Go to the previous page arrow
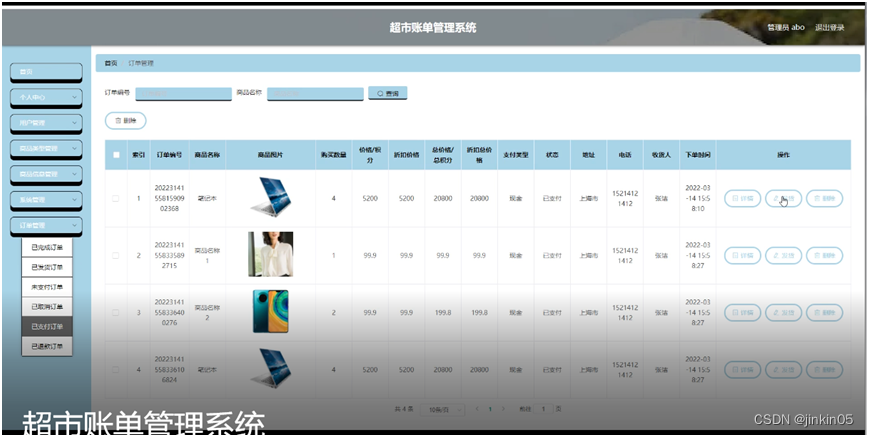 point(477,409)
